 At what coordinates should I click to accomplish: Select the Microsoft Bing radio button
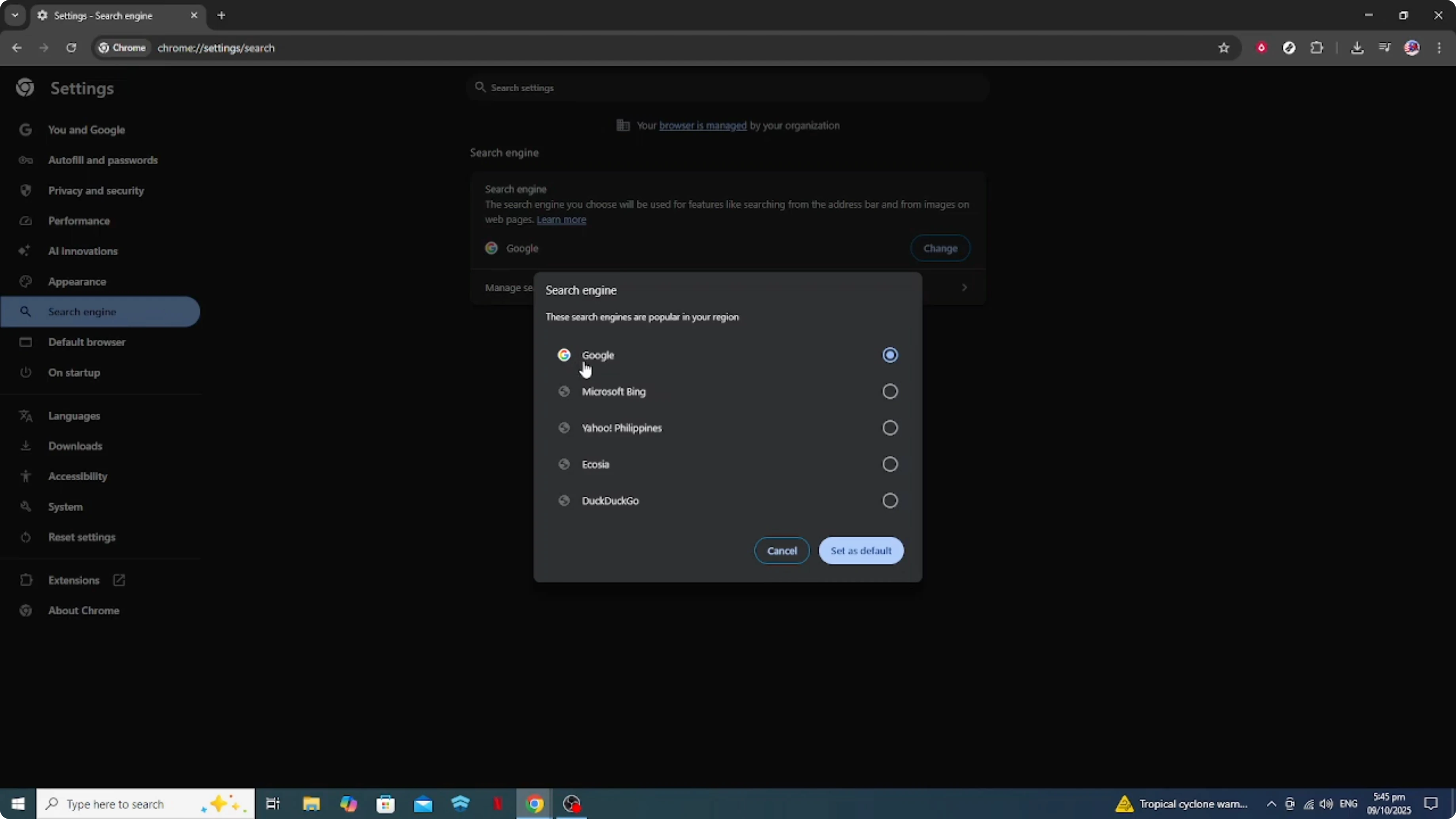(890, 391)
